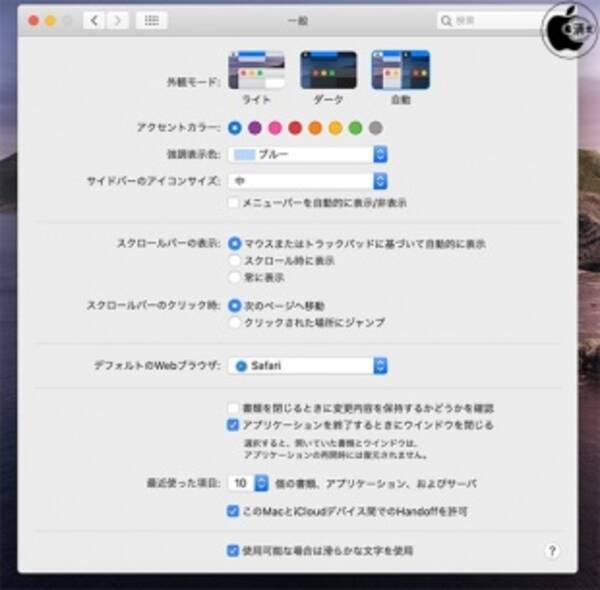Minimize the window with yellow button
600x590 pixels.
tap(51, 20)
